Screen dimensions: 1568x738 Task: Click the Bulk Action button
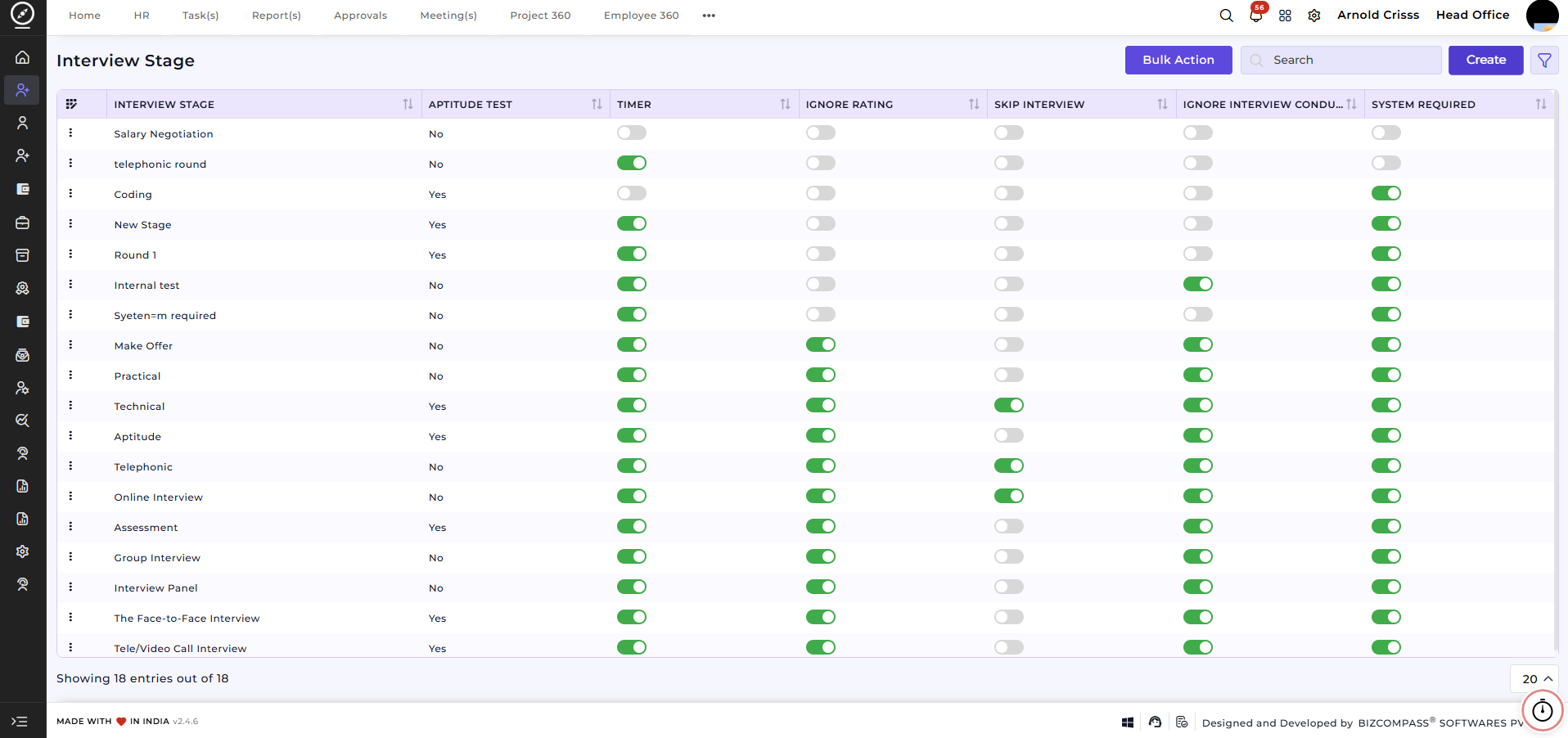point(1178,60)
